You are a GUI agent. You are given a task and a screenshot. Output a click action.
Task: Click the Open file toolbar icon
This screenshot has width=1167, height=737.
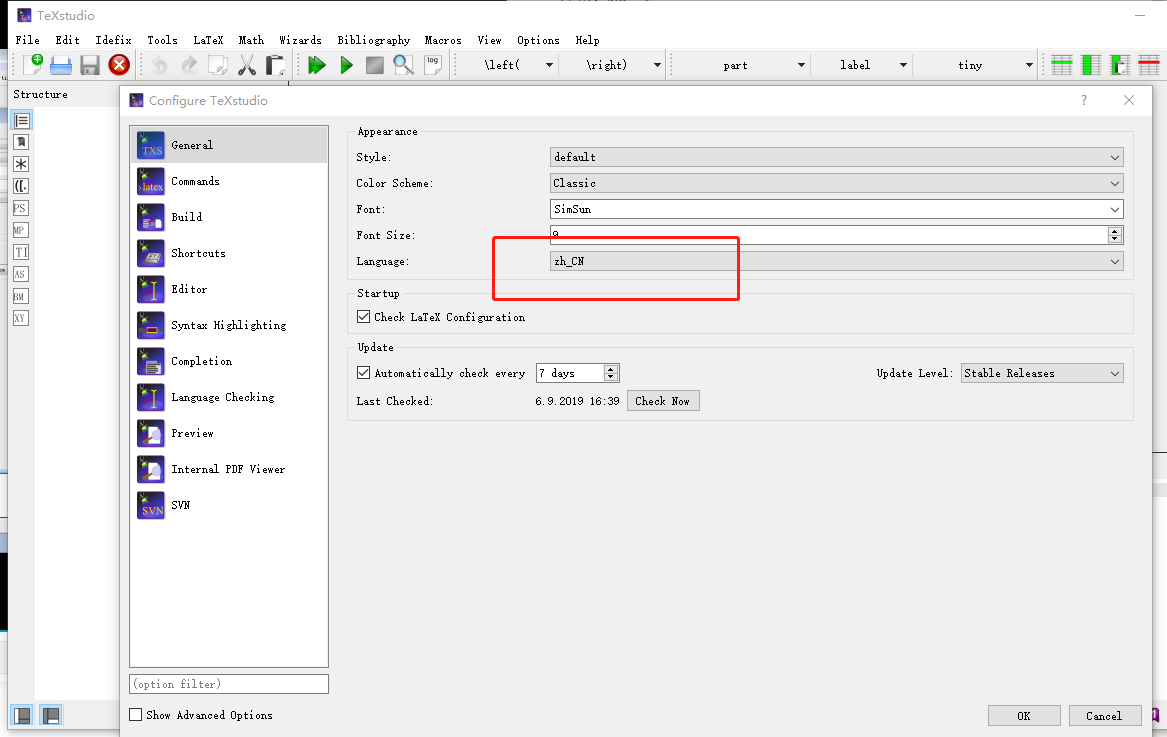point(61,65)
